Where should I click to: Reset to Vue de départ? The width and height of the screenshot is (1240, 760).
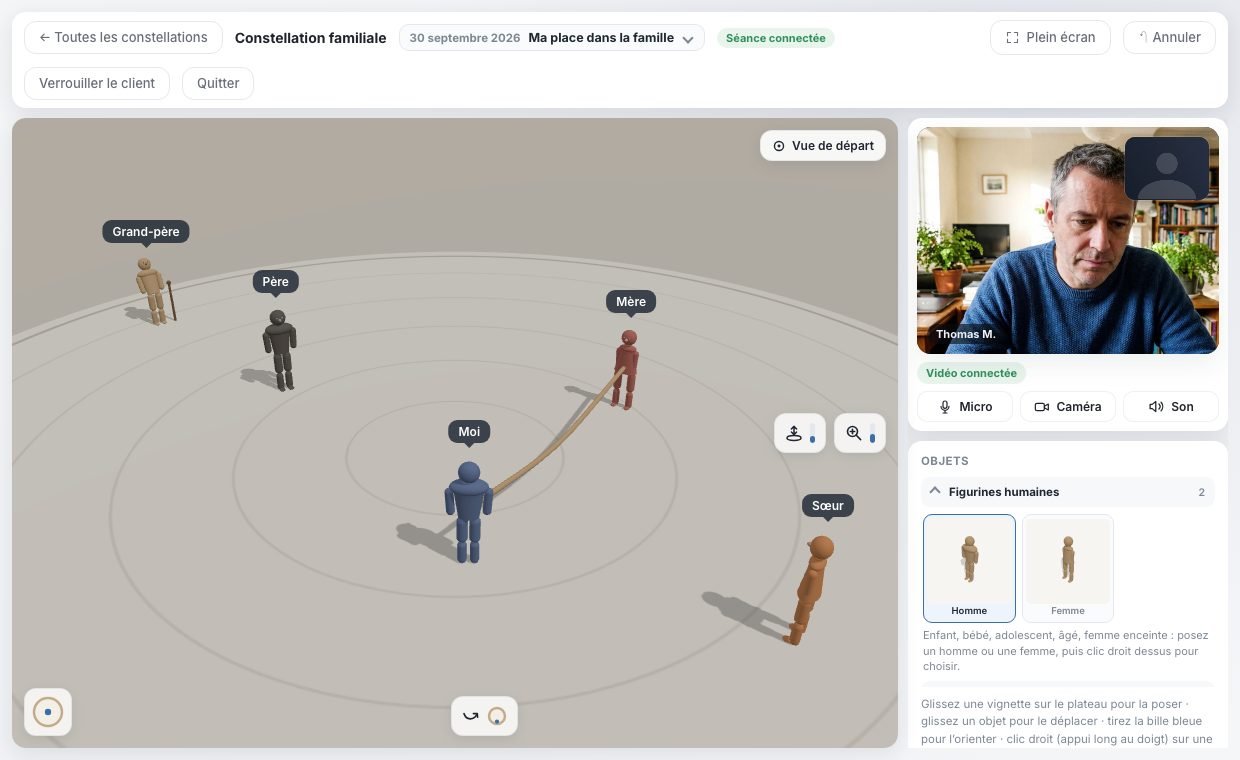(823, 146)
